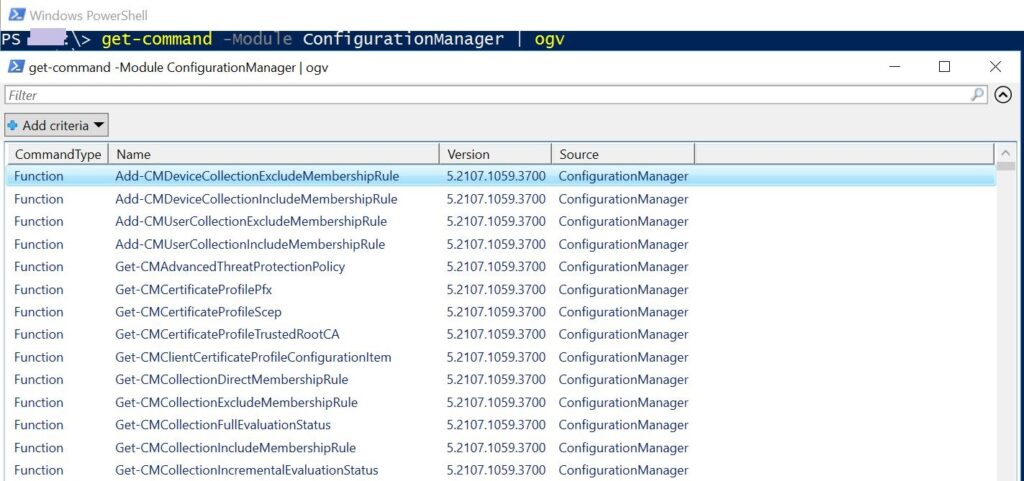Select Get-CMCollectionExcludeMembershipRule row
Image resolution: width=1024 pixels, height=481 pixels.
coord(501,402)
